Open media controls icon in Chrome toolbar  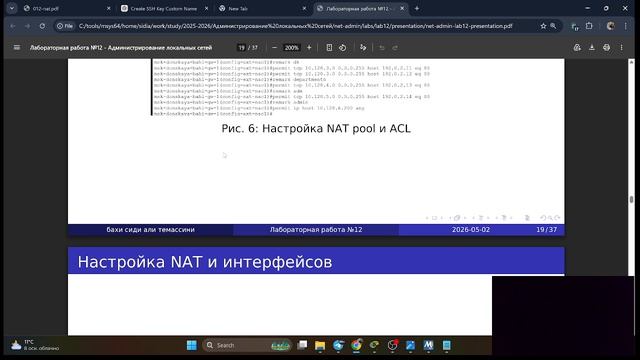pyautogui.click(x=575, y=26)
